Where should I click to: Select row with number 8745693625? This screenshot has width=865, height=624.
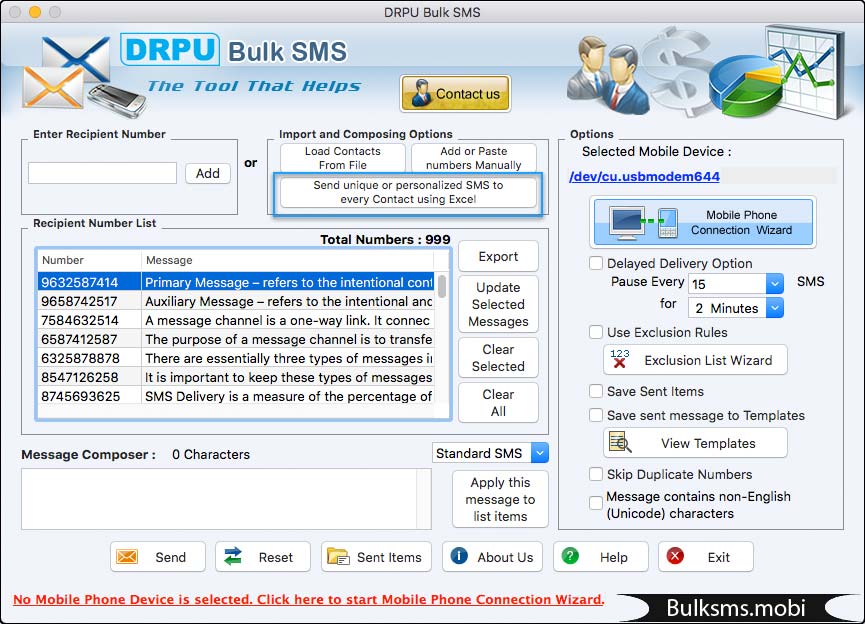point(236,396)
